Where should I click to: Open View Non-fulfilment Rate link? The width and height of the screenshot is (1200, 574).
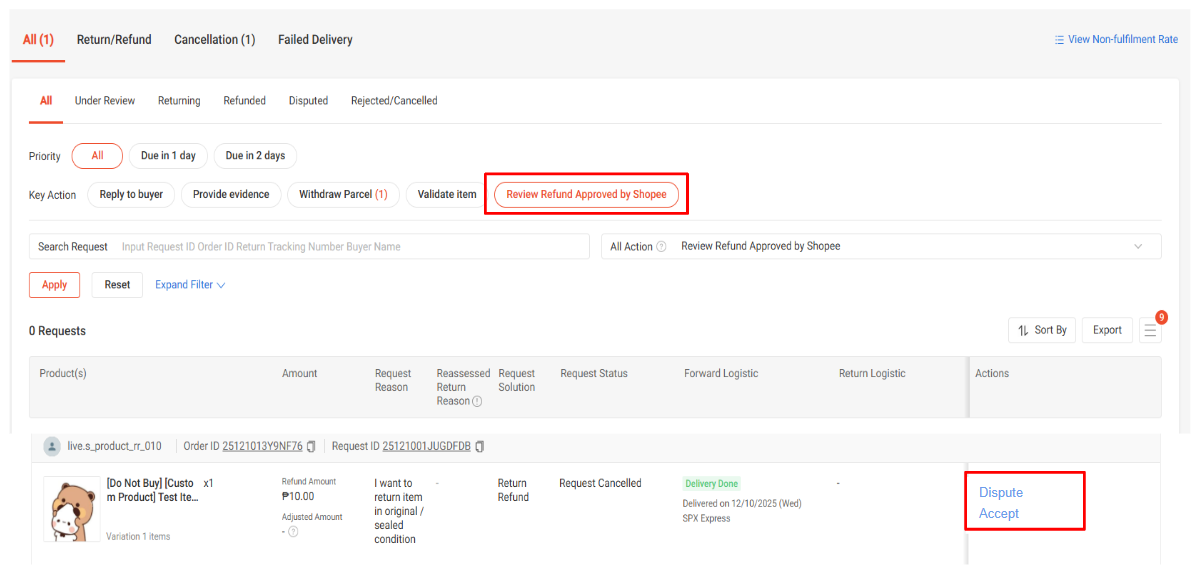pos(1123,40)
